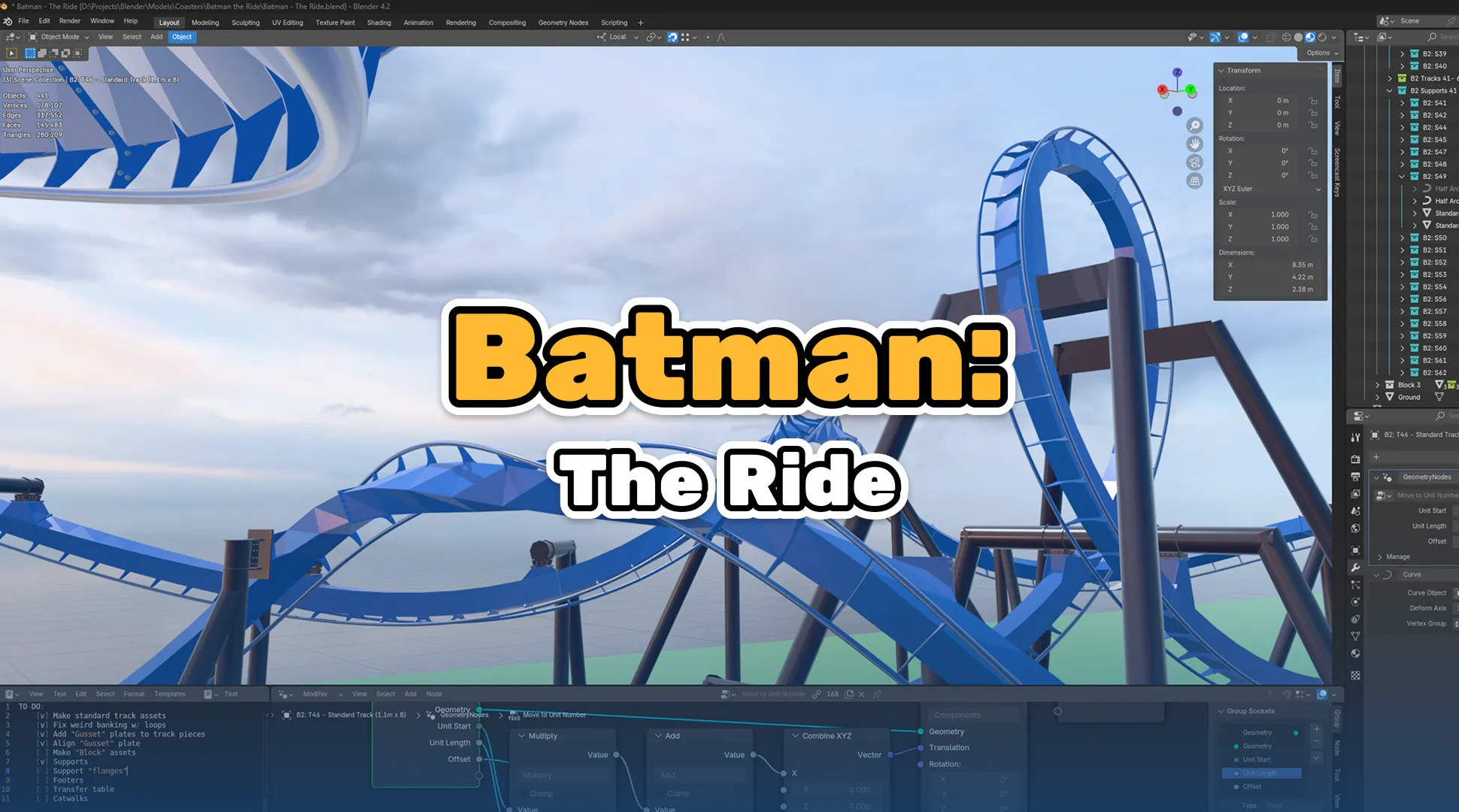Pin the node tree in node editor
This screenshot has width=1459, height=812.
(877, 694)
